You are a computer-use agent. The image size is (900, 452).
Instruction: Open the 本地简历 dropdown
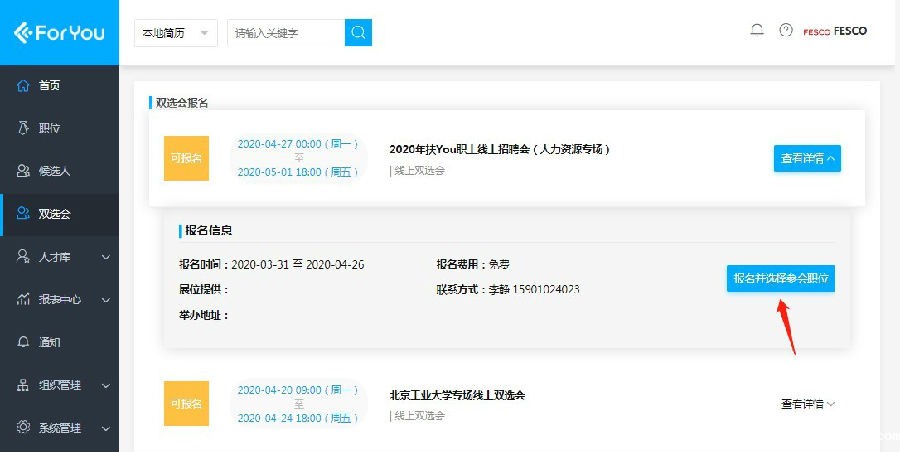(176, 32)
